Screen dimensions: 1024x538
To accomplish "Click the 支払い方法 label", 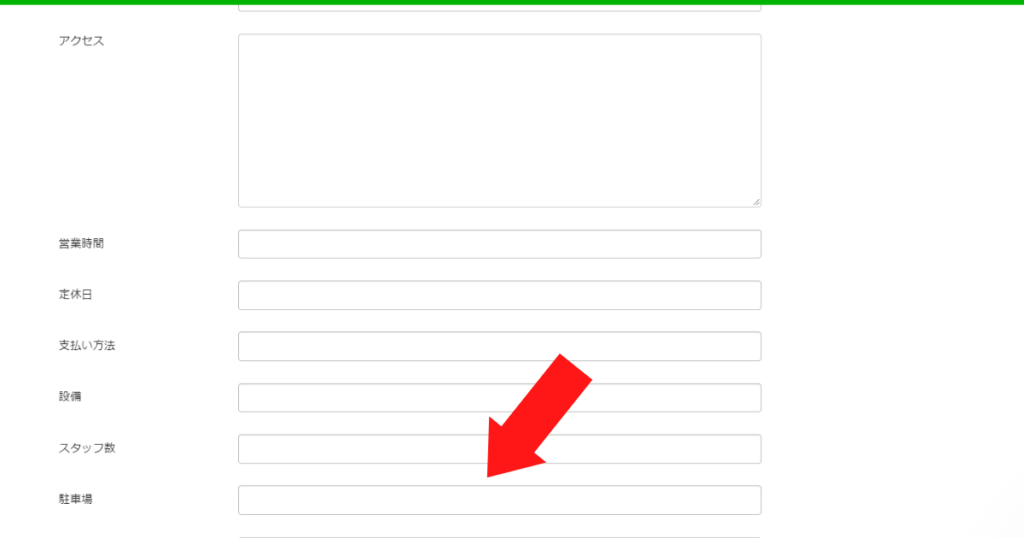I will coord(87,345).
